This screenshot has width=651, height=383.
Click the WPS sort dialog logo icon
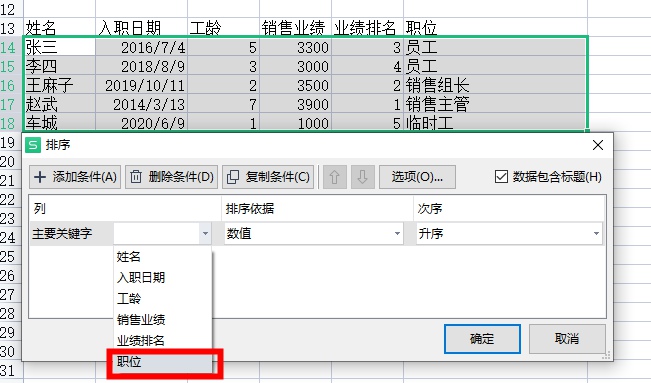coord(33,145)
